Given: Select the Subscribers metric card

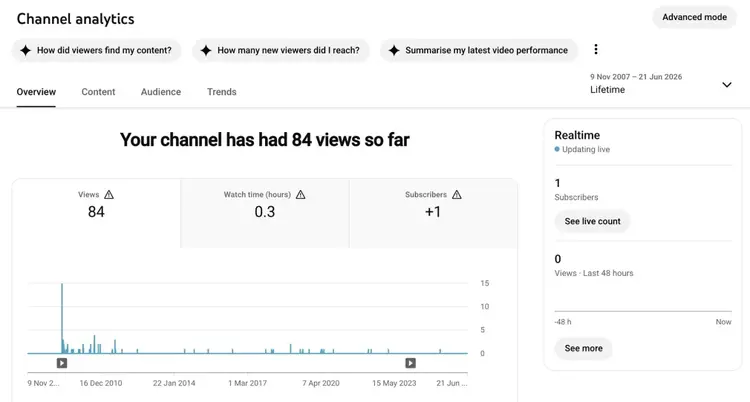Looking at the screenshot, I should coord(433,213).
